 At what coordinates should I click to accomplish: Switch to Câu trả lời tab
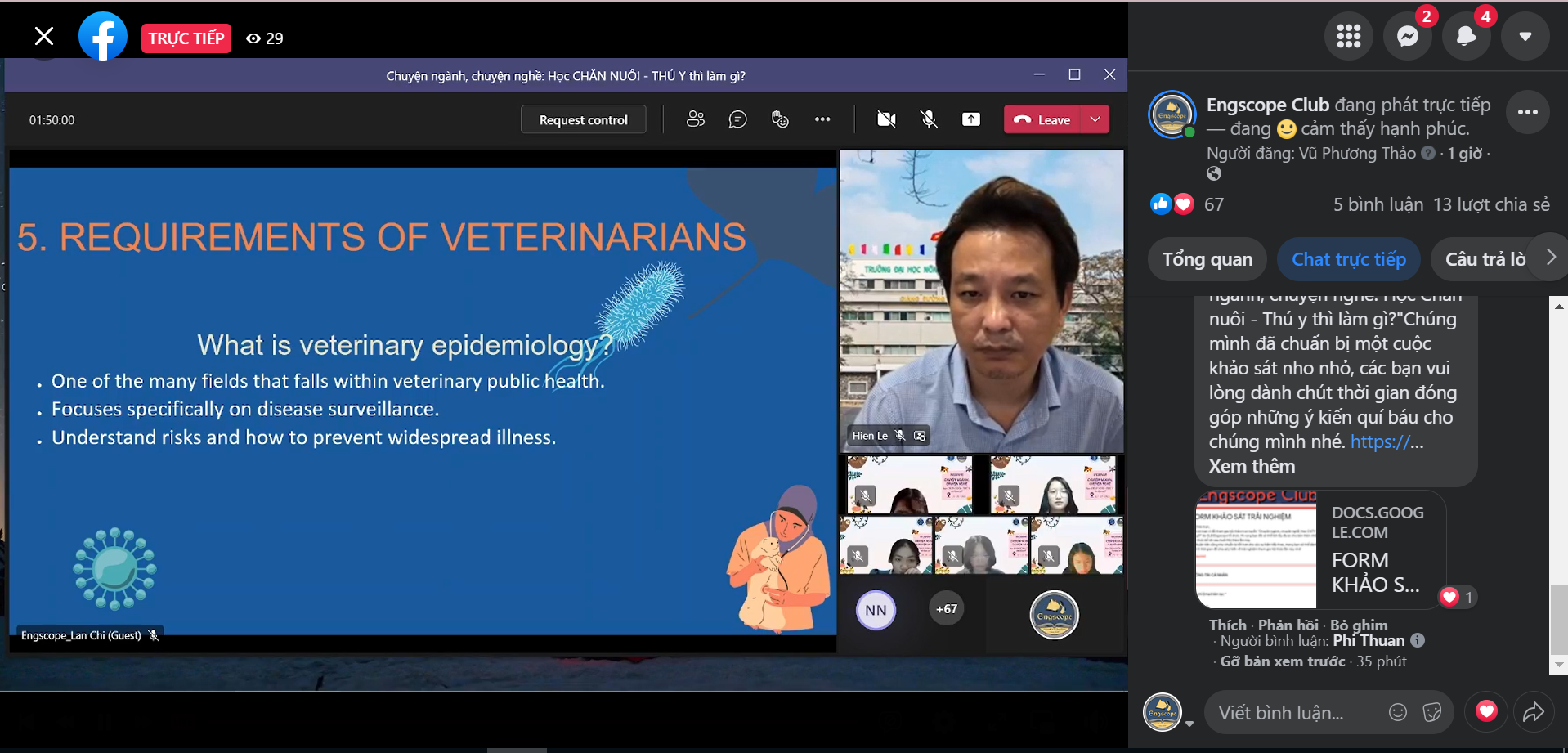[1485, 259]
